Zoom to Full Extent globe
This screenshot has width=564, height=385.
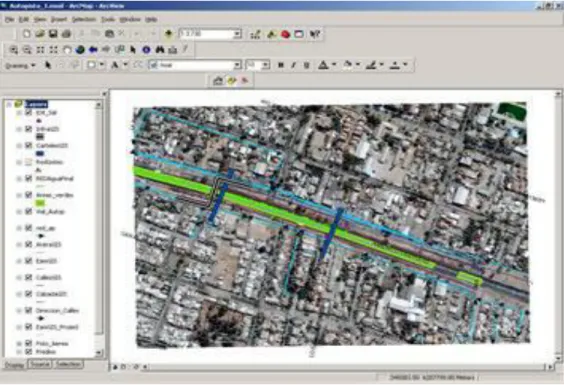(x=80, y=50)
